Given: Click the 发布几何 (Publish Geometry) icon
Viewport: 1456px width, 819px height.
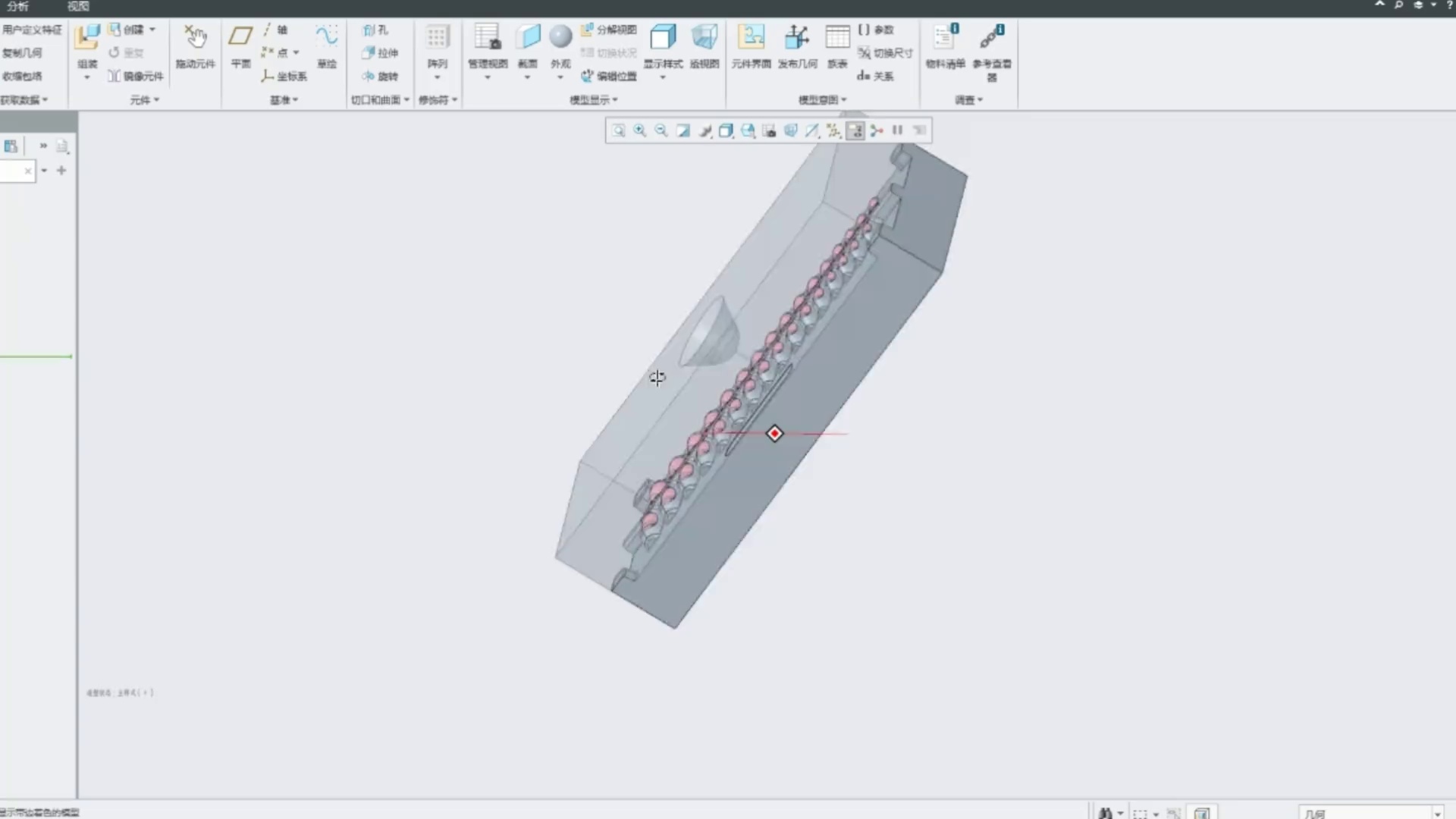Looking at the screenshot, I should (x=797, y=38).
